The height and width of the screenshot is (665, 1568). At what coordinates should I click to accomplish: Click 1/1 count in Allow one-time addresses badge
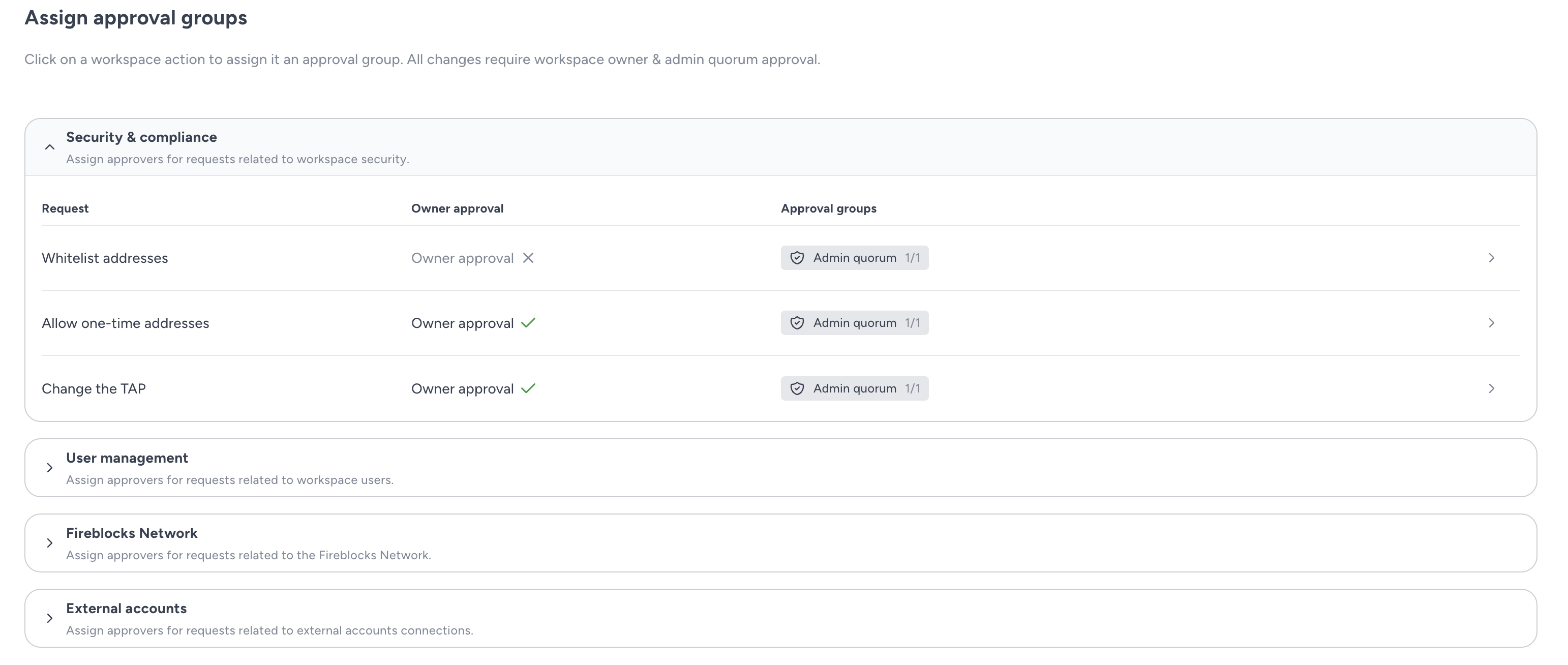[x=913, y=323]
